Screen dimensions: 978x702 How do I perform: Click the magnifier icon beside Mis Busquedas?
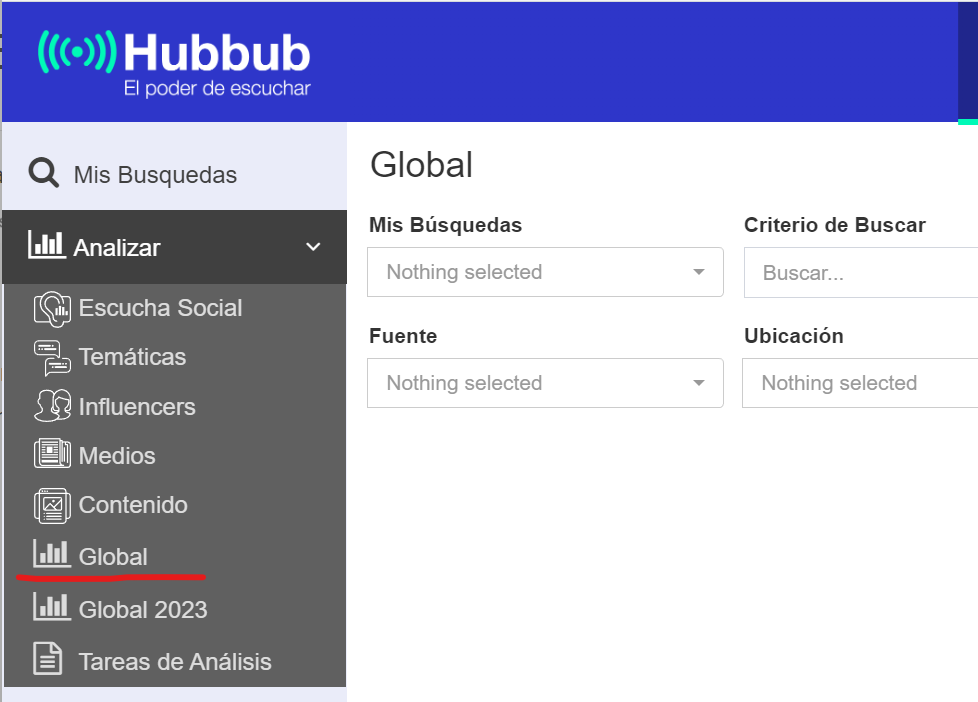point(44,173)
